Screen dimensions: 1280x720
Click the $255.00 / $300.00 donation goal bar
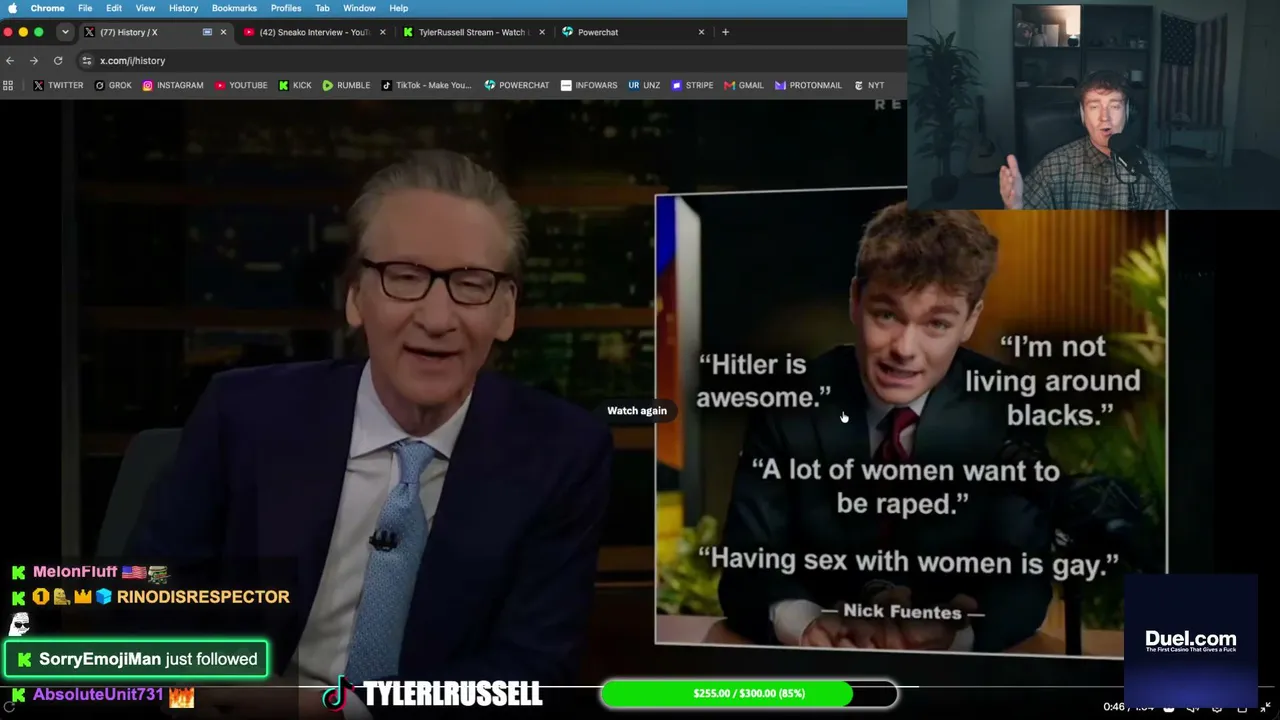pyautogui.click(x=749, y=693)
